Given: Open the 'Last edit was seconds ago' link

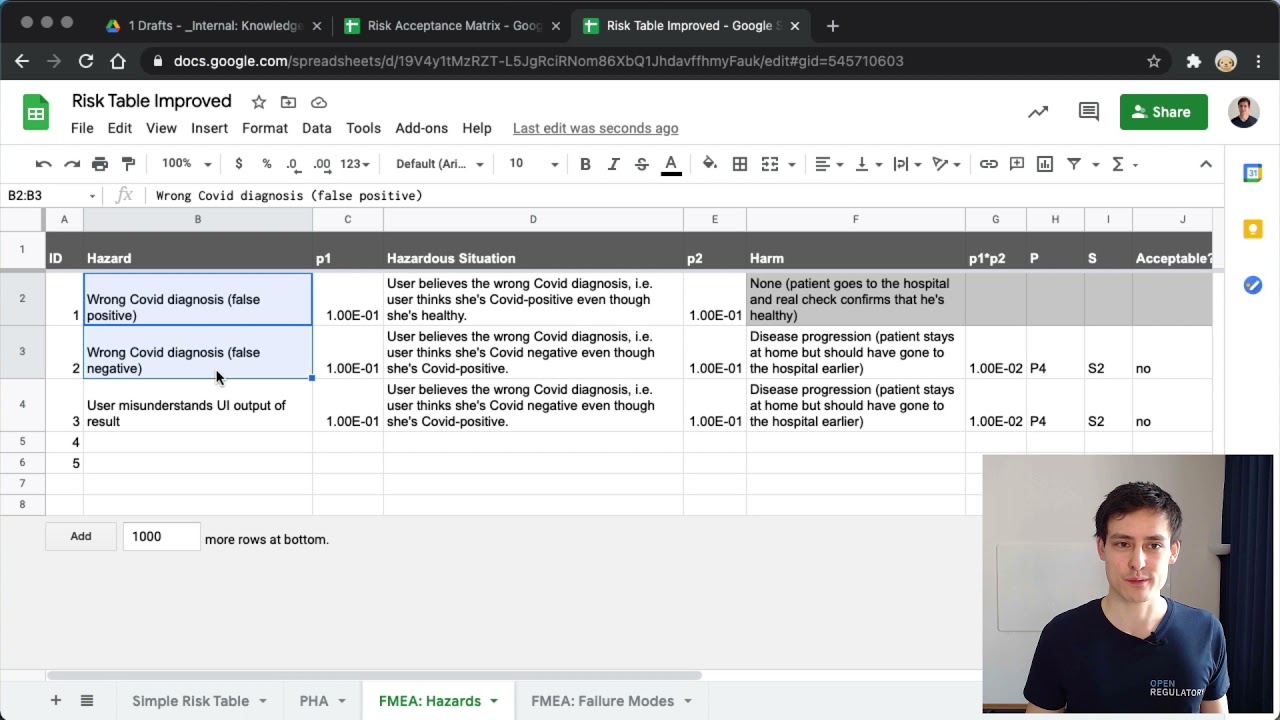Looking at the screenshot, I should click(595, 128).
